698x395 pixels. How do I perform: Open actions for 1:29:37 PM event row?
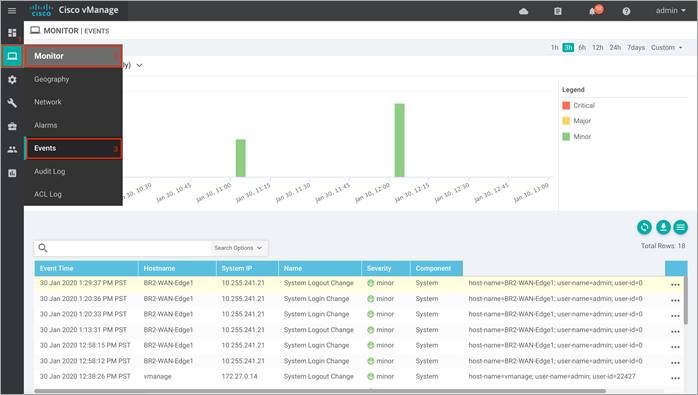pyautogui.click(x=675, y=284)
